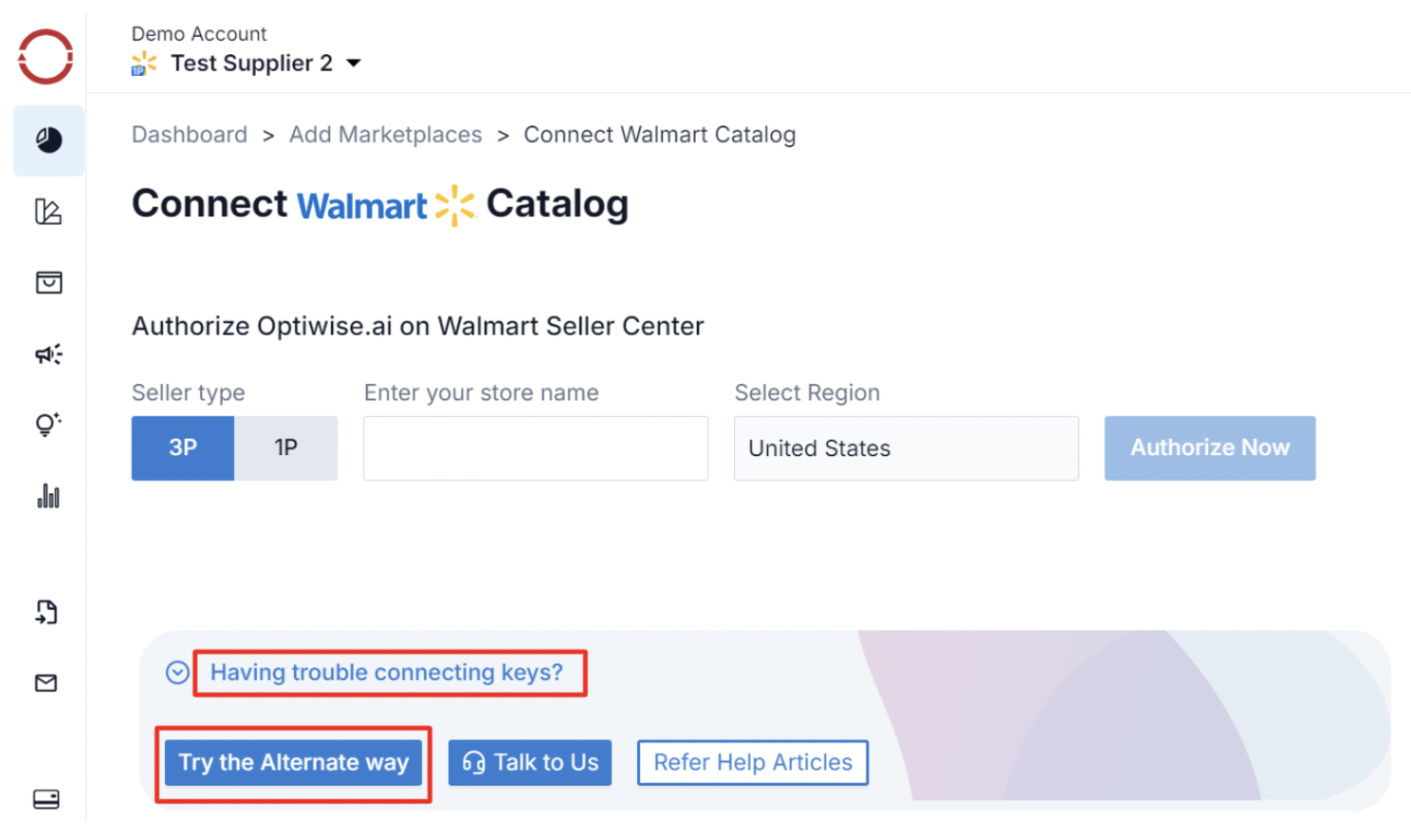
Task: Open the catalog box sidebar icon
Action: click(48, 283)
